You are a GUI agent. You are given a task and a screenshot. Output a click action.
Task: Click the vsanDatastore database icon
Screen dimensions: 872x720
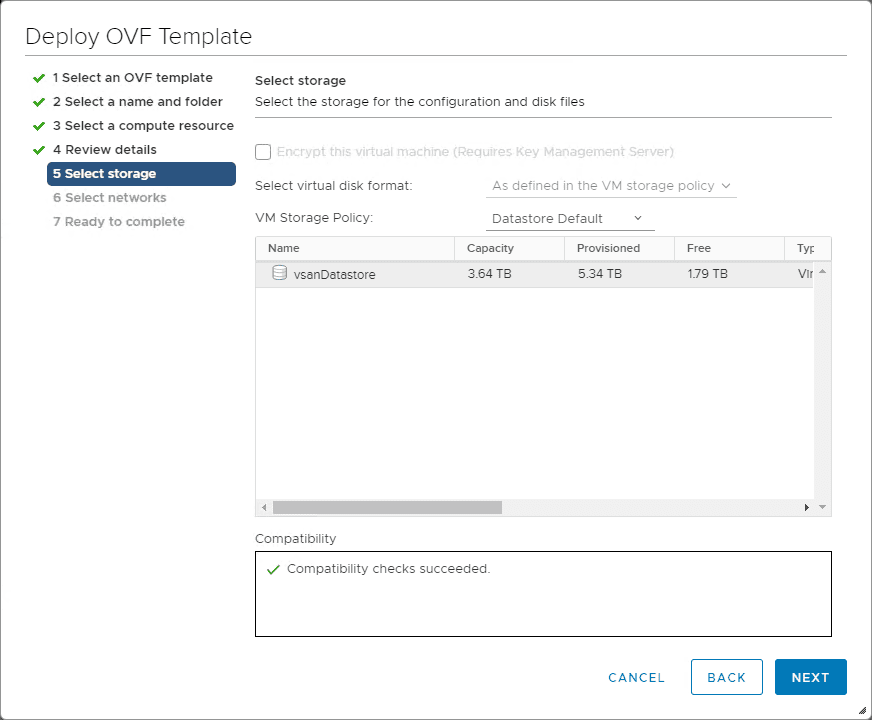coord(279,273)
